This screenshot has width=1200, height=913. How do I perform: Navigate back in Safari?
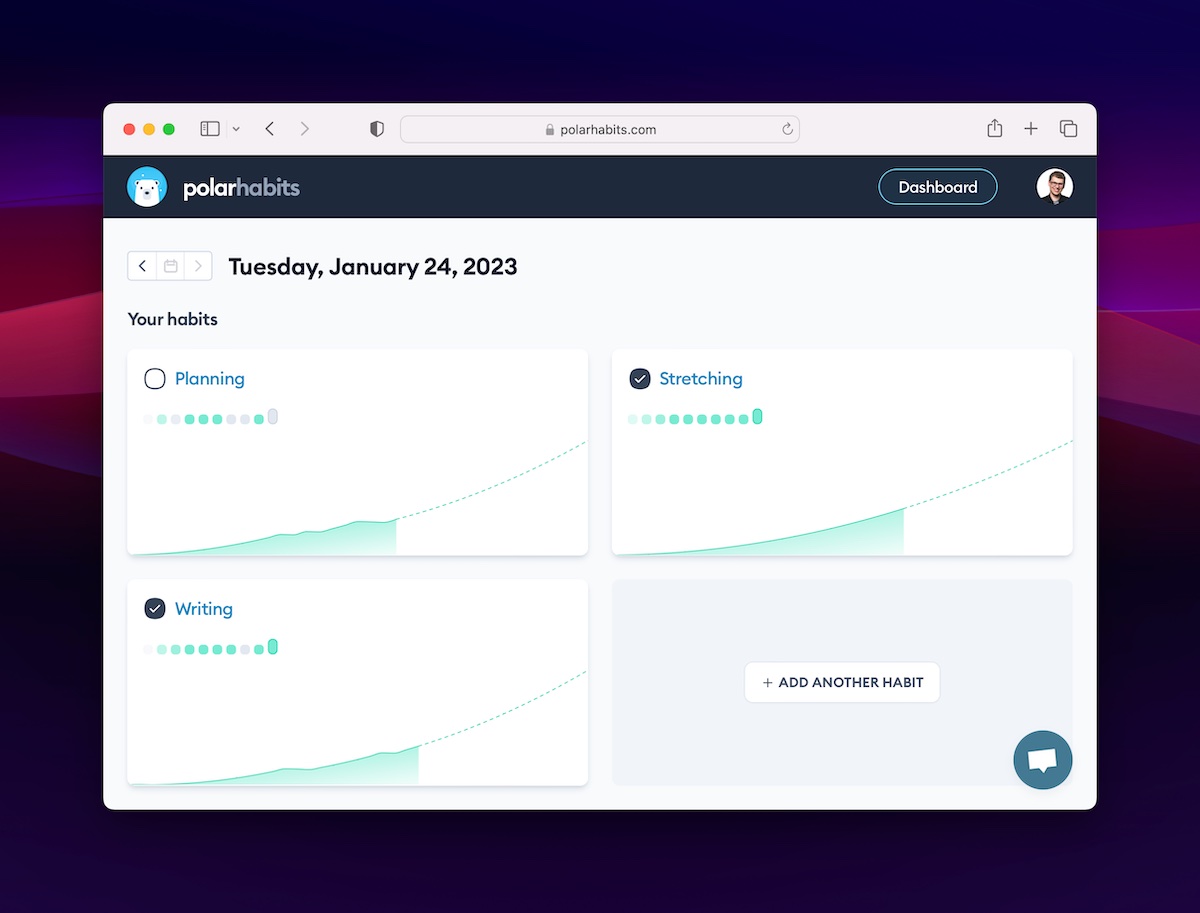point(270,129)
